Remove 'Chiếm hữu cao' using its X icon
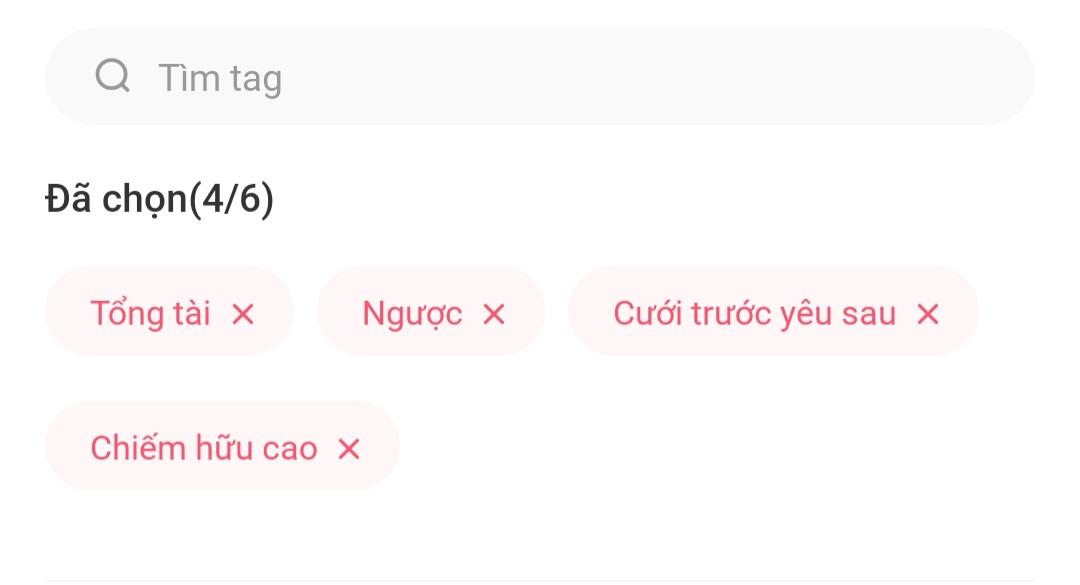 [x=348, y=449]
